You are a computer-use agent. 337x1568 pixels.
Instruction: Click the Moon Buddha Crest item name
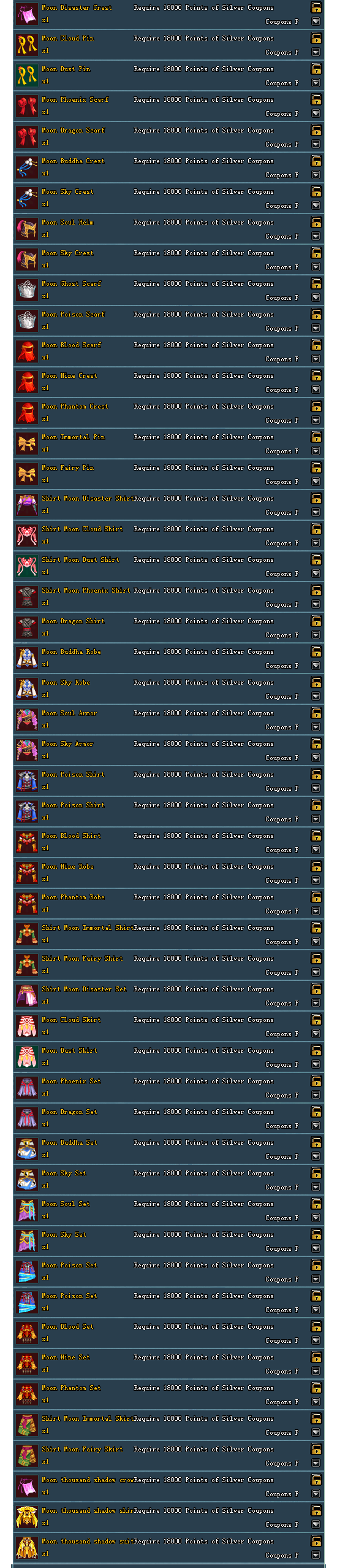(73, 161)
